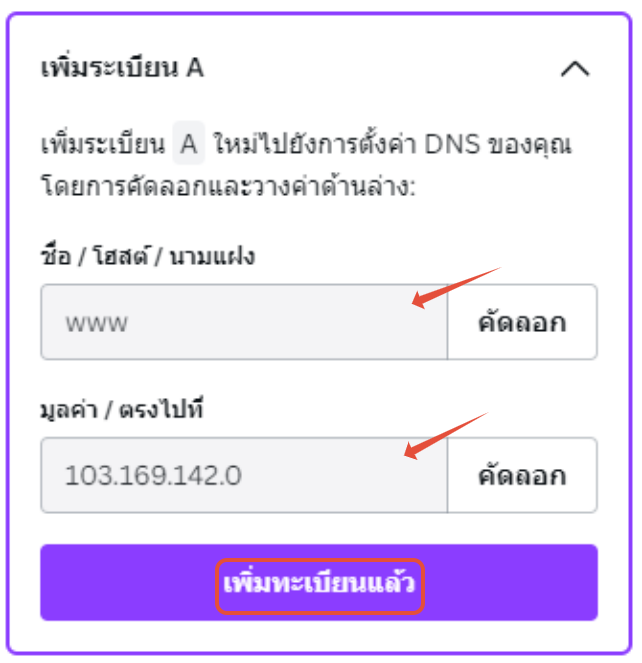Select the 103.169.142.0 value field
Viewport: 642px width, 663px height.
click(244, 475)
